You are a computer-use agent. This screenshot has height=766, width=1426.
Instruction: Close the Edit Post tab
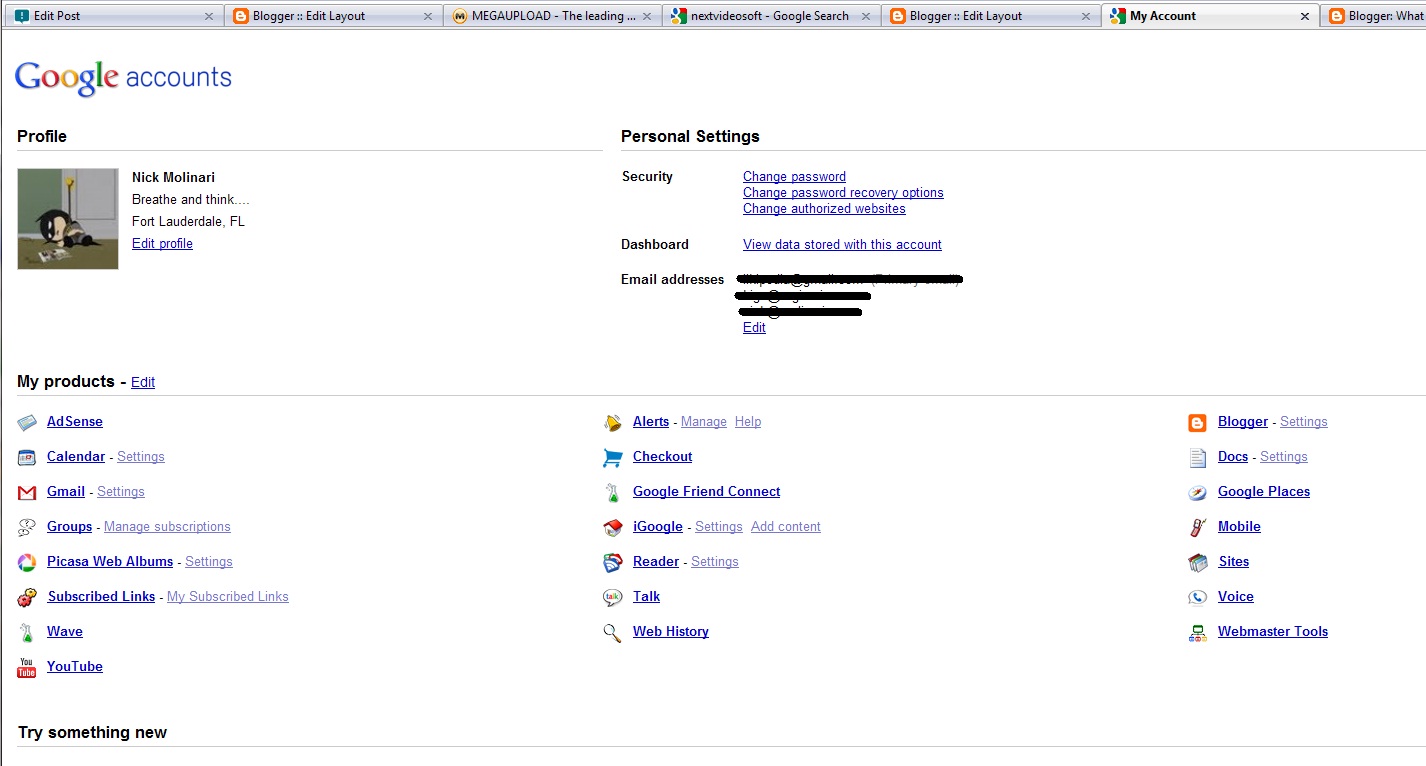(208, 16)
